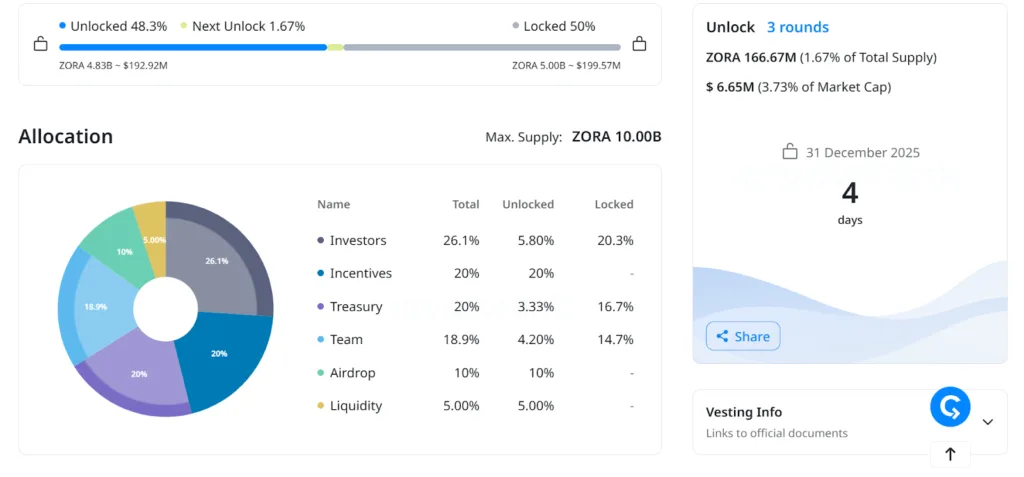Viewport: 1024px width, 477px height.
Task: Click the blue floating circular arrow icon
Action: click(x=950, y=406)
